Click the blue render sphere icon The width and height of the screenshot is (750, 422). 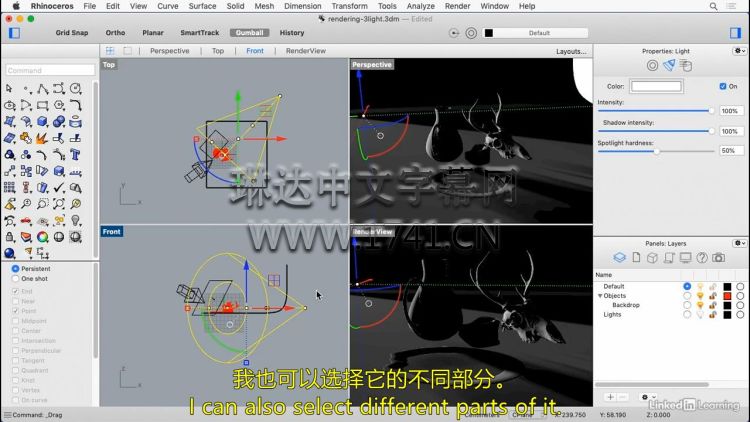click(x=10, y=253)
